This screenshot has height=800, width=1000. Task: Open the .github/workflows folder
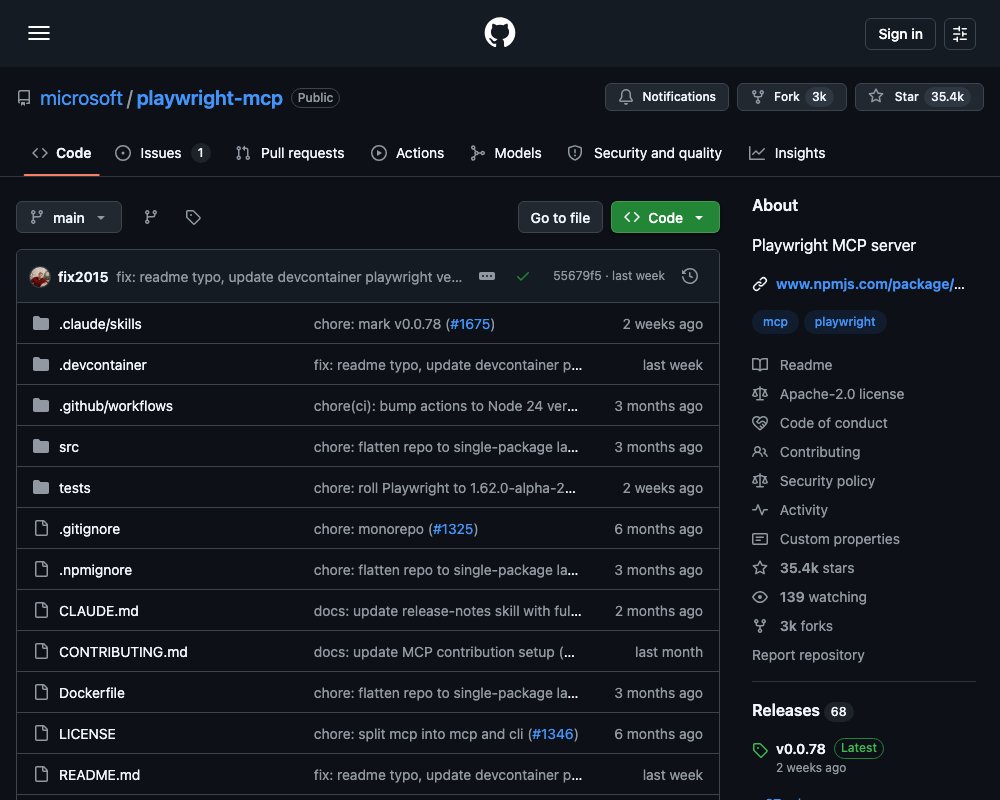click(115, 406)
